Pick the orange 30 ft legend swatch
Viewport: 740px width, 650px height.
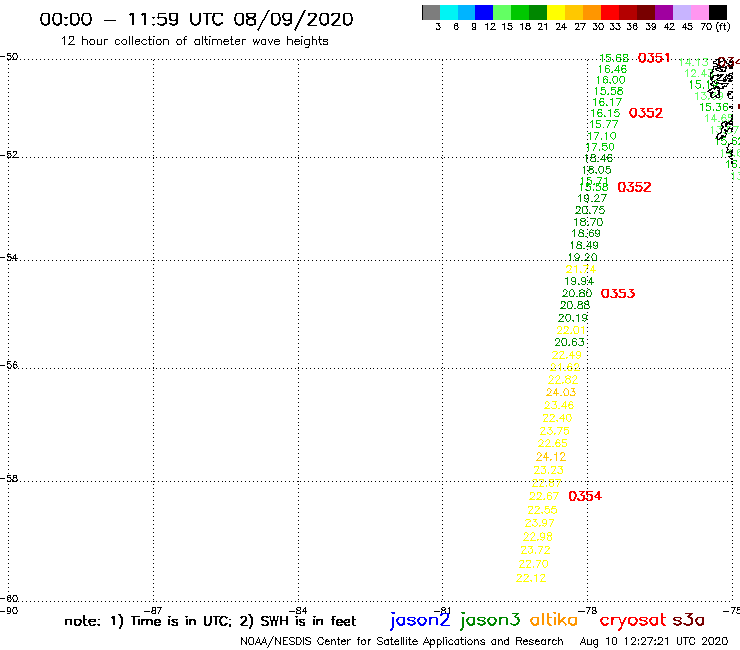[592, 12]
